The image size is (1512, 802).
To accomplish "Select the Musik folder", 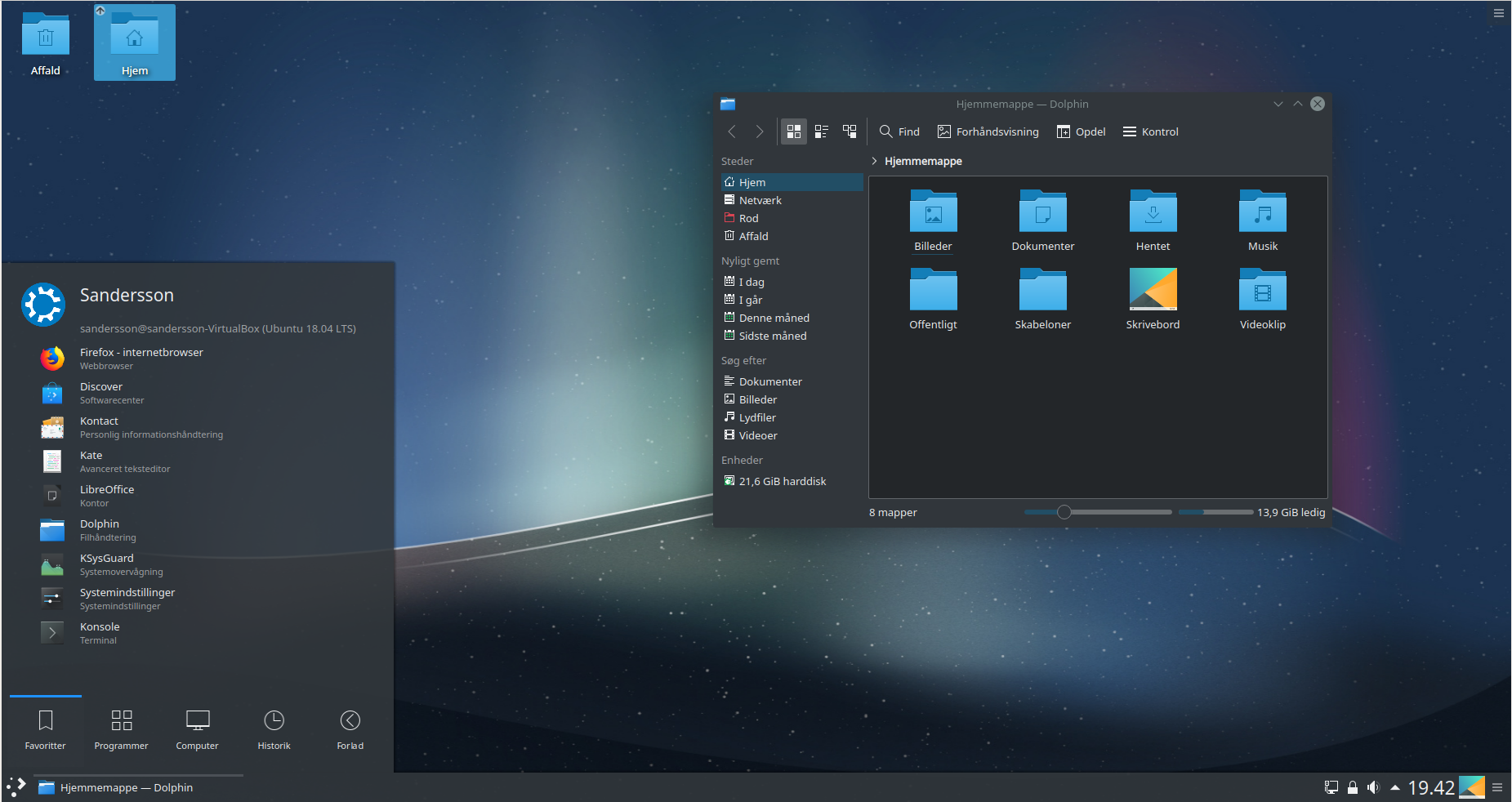I will [1263, 221].
